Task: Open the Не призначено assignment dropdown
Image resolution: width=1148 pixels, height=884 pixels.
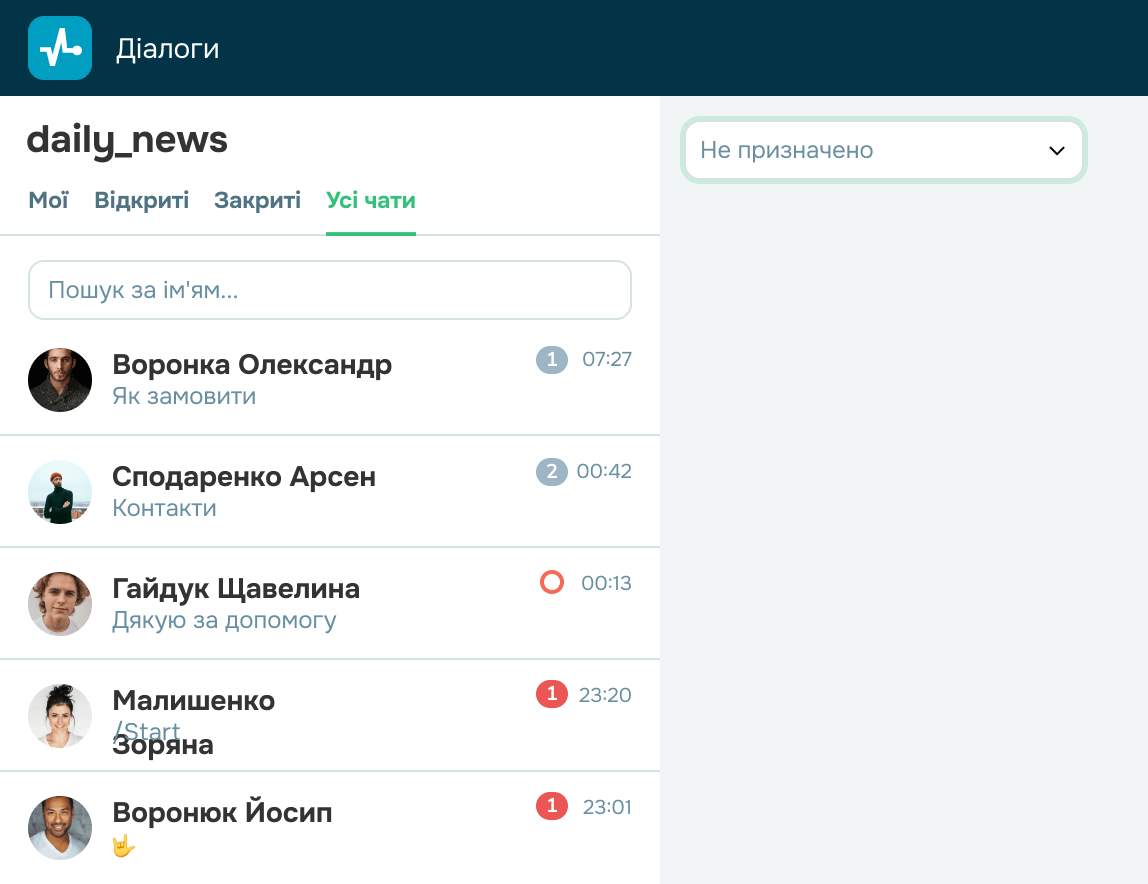Action: click(884, 150)
